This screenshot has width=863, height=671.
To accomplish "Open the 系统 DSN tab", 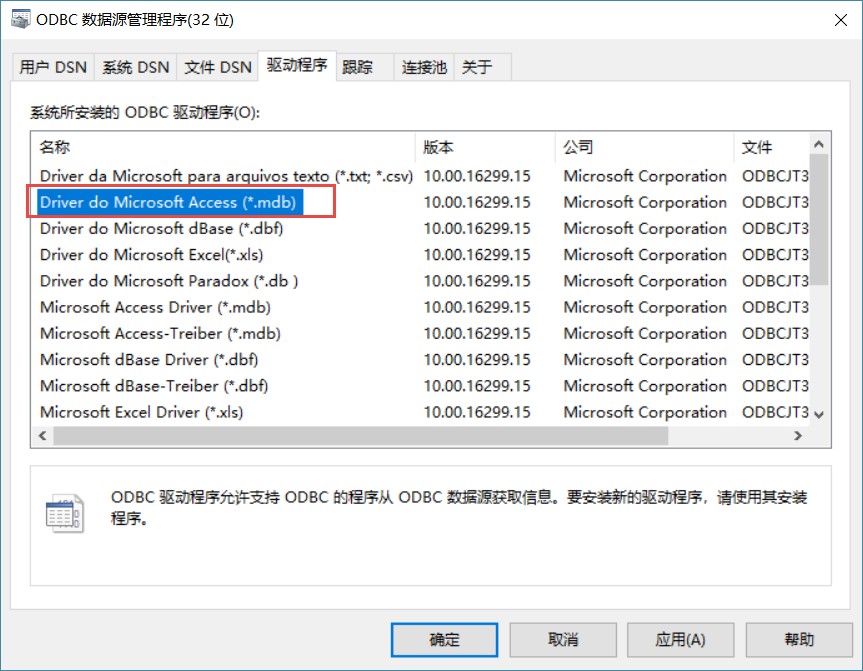I will pyautogui.click(x=136, y=67).
